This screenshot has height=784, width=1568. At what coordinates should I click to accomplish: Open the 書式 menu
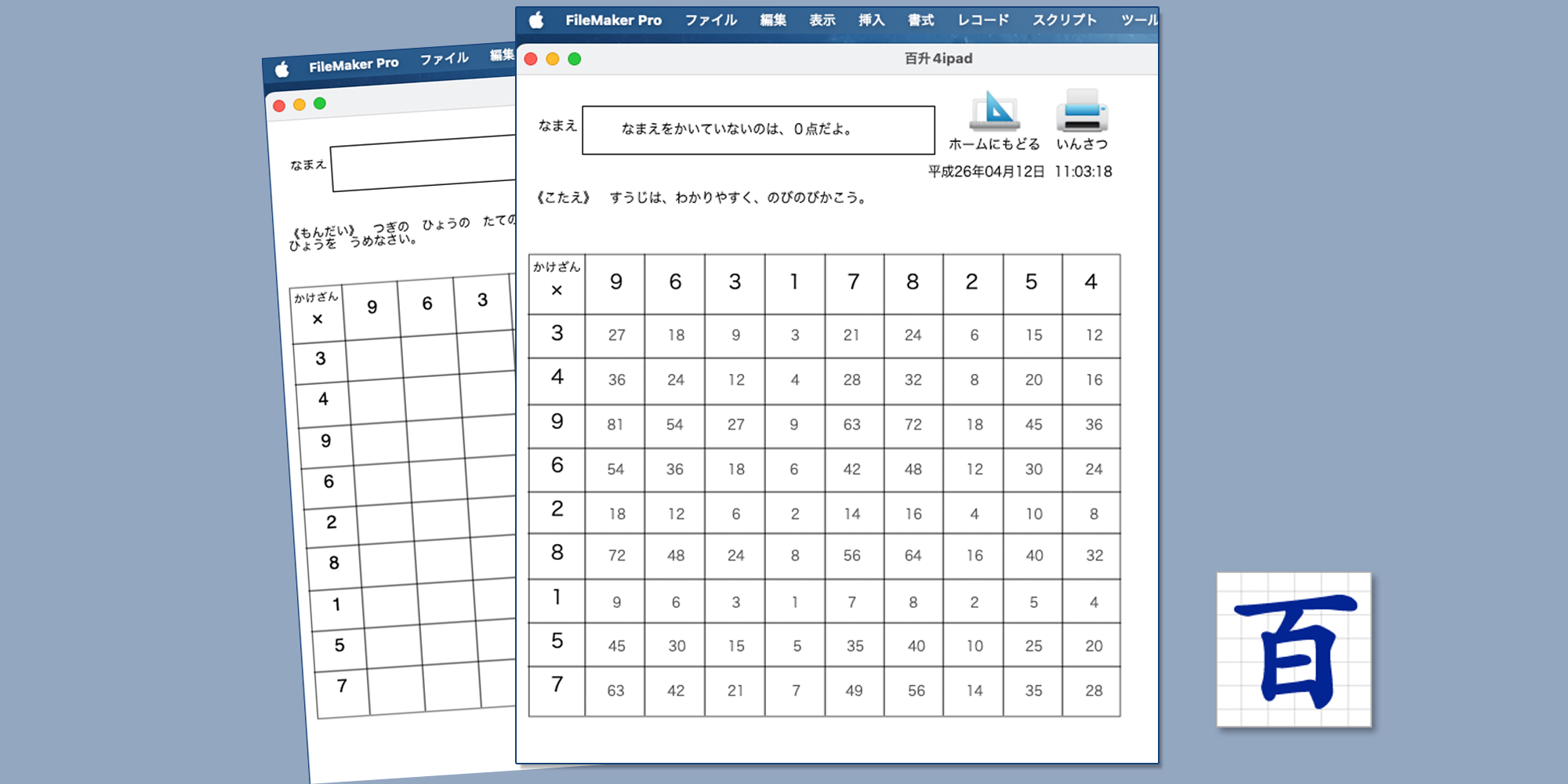coord(920,20)
